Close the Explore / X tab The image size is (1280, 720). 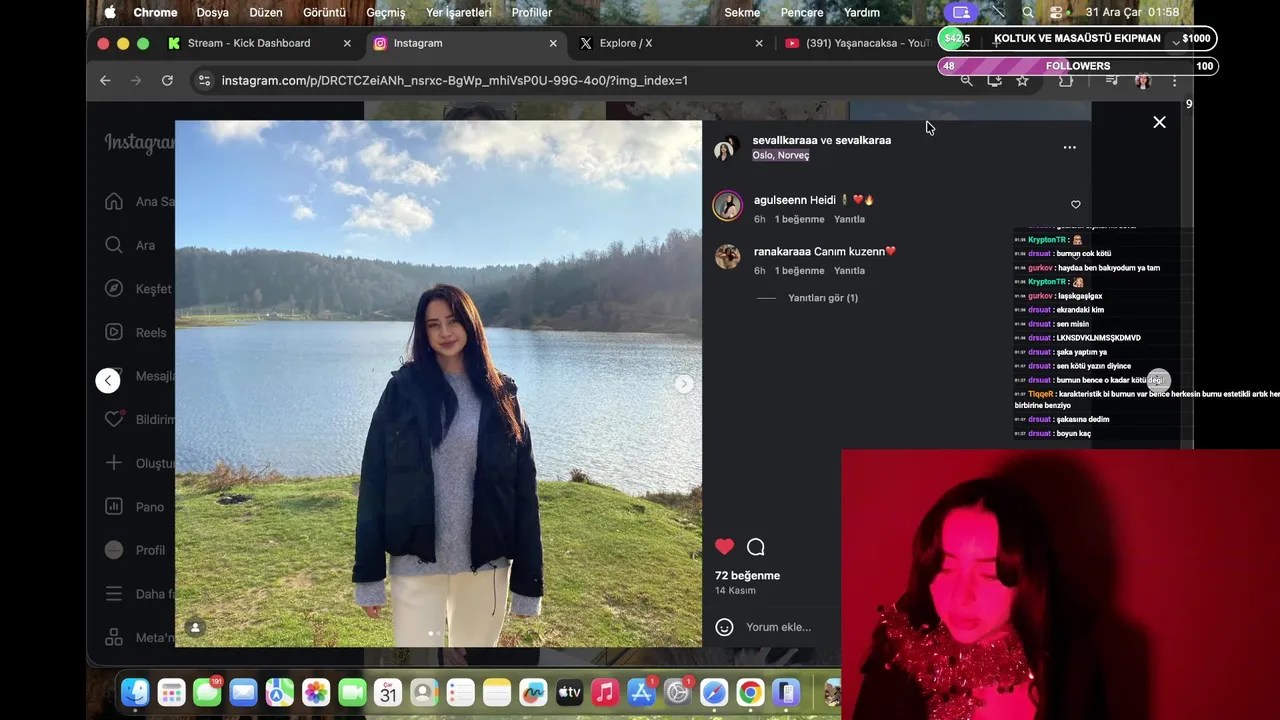(x=759, y=43)
